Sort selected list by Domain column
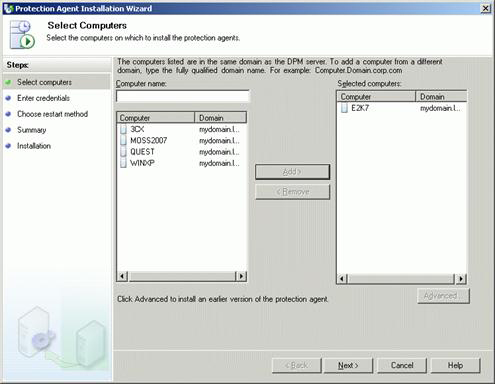 (x=441, y=97)
